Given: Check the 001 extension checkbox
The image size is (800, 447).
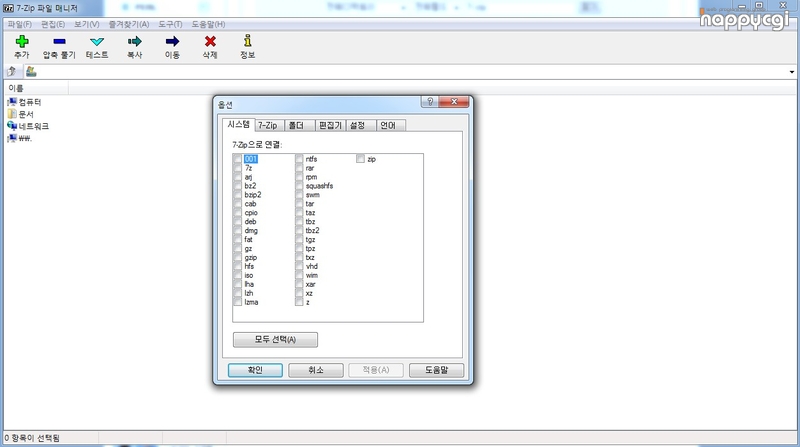Looking at the screenshot, I should click(237, 159).
